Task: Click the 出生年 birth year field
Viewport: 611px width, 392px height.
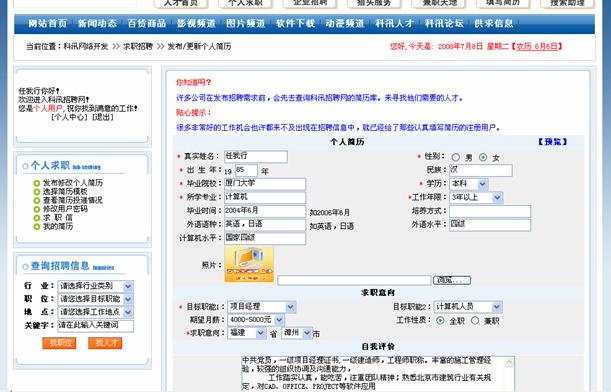Action: click(246, 170)
